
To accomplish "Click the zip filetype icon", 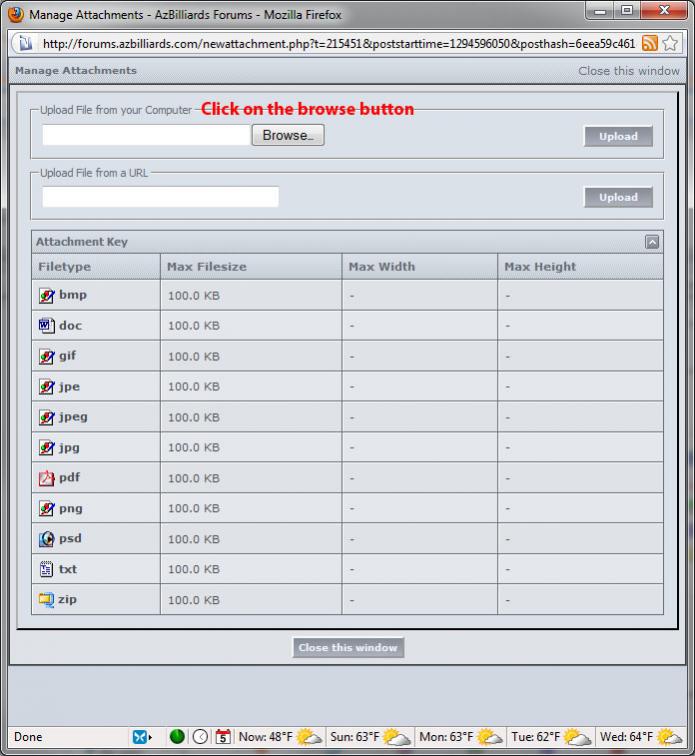I will pos(46,600).
